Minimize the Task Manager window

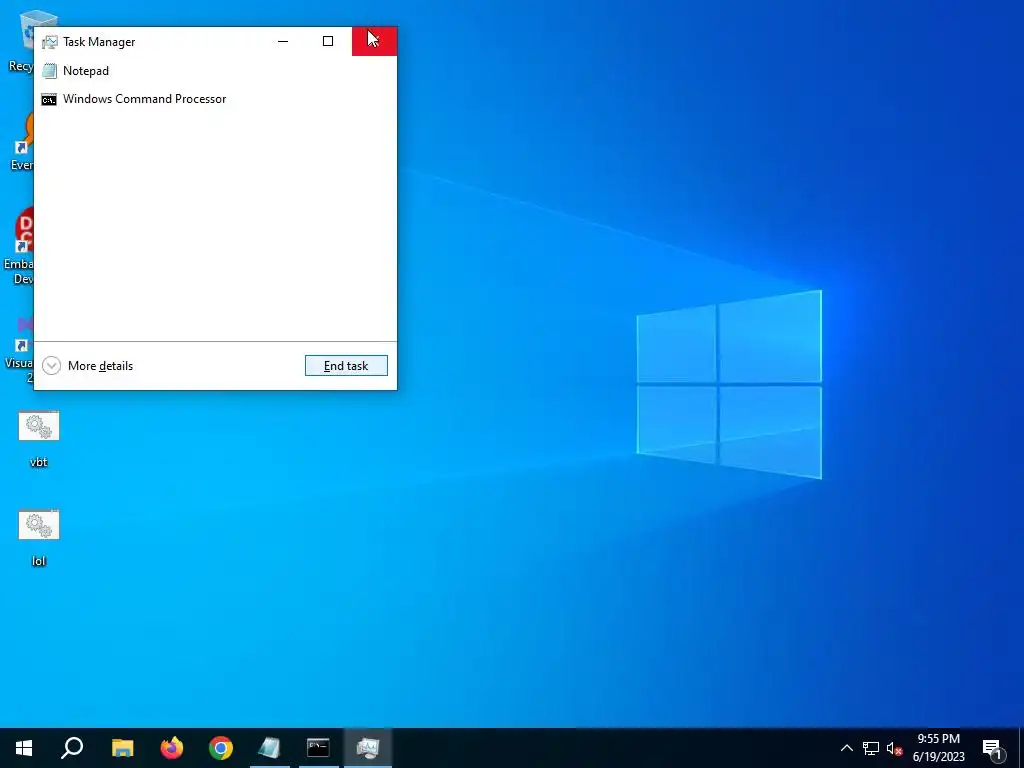point(283,41)
